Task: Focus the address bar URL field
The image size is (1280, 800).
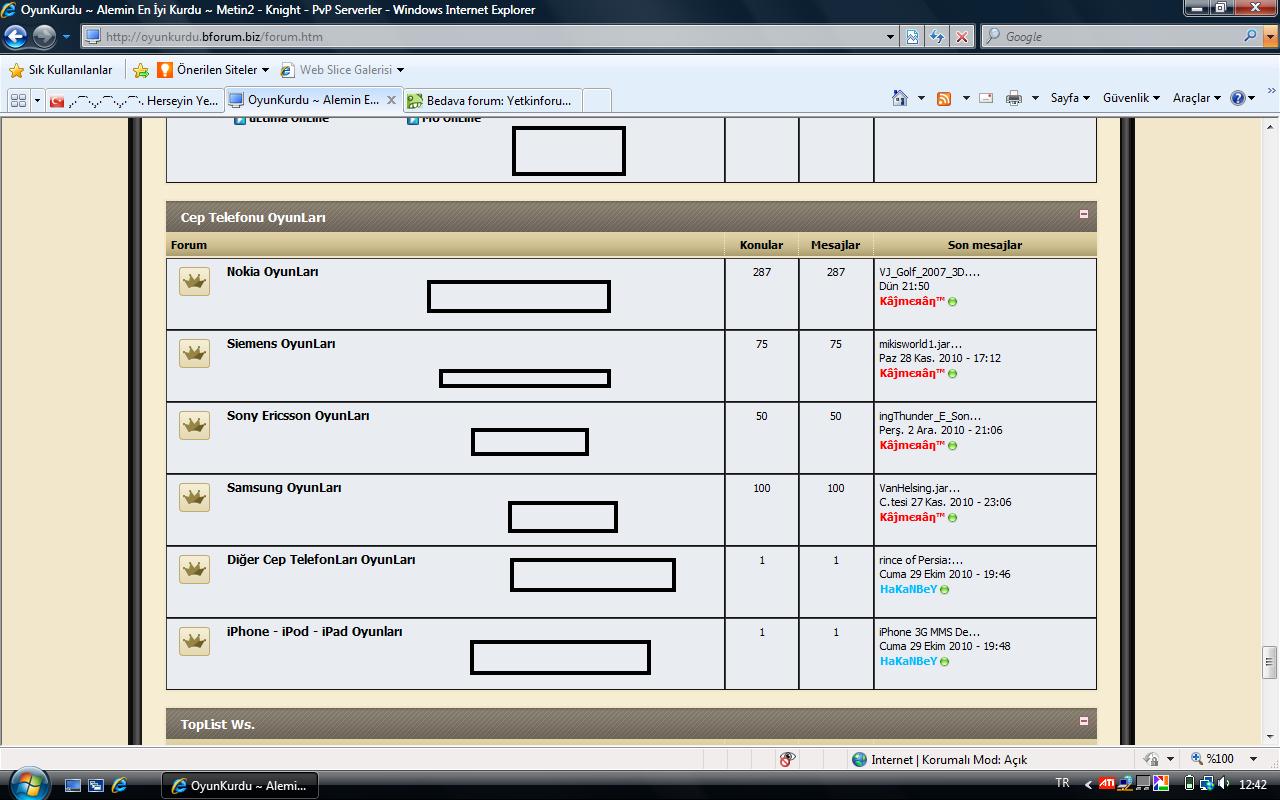Action: (x=480, y=37)
